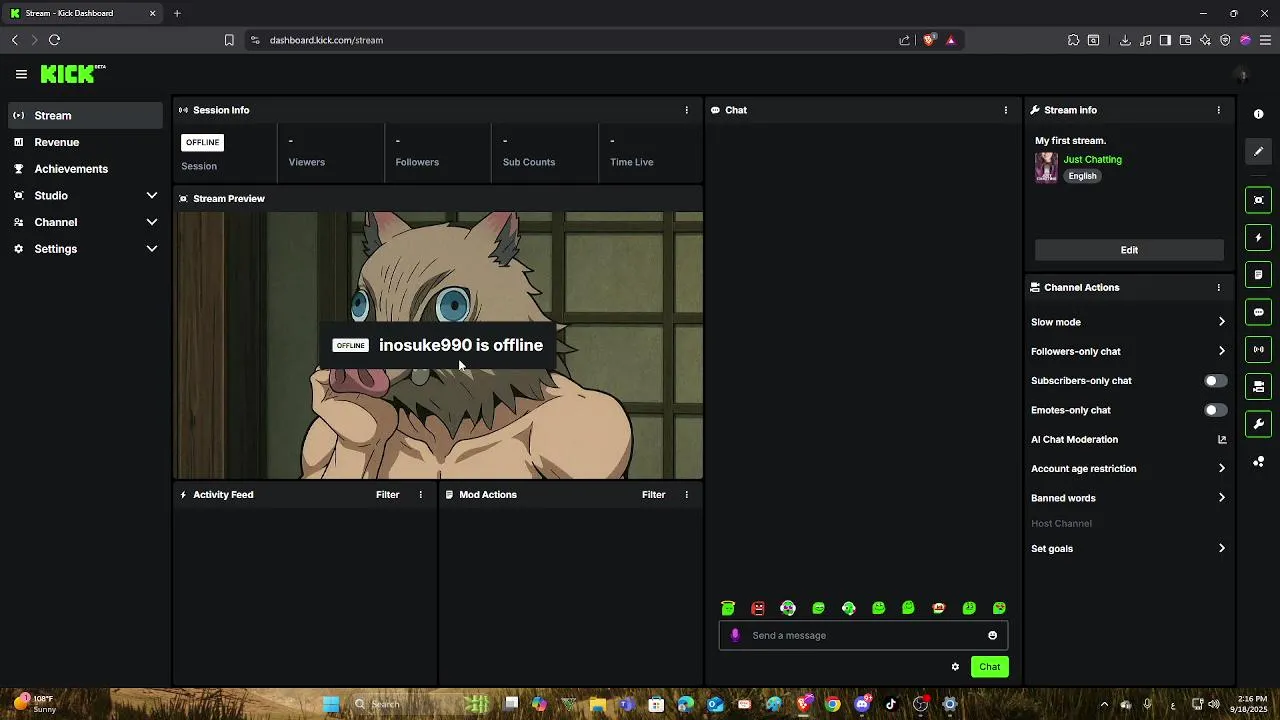The image size is (1280, 720).
Task: Toggle Subscribers-only chat switch
Action: (1215, 380)
